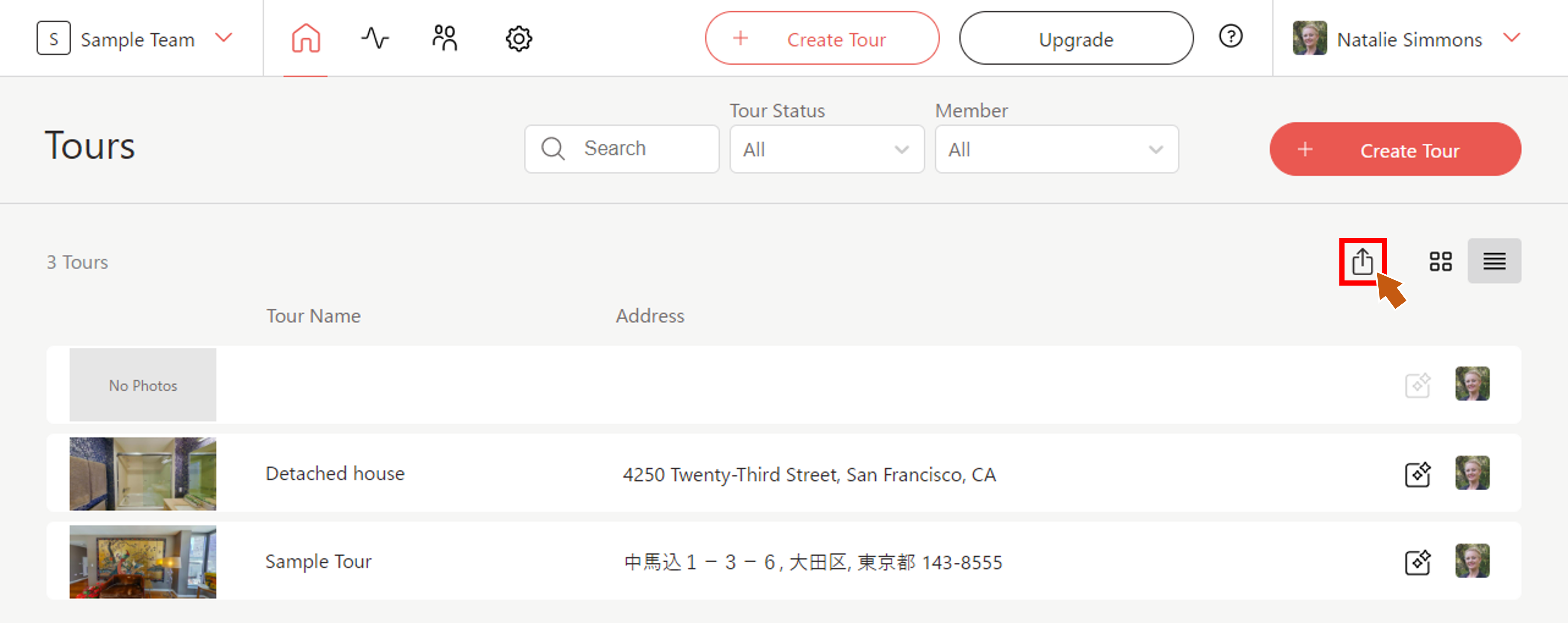Switch to grid view layout

pyautogui.click(x=1441, y=260)
